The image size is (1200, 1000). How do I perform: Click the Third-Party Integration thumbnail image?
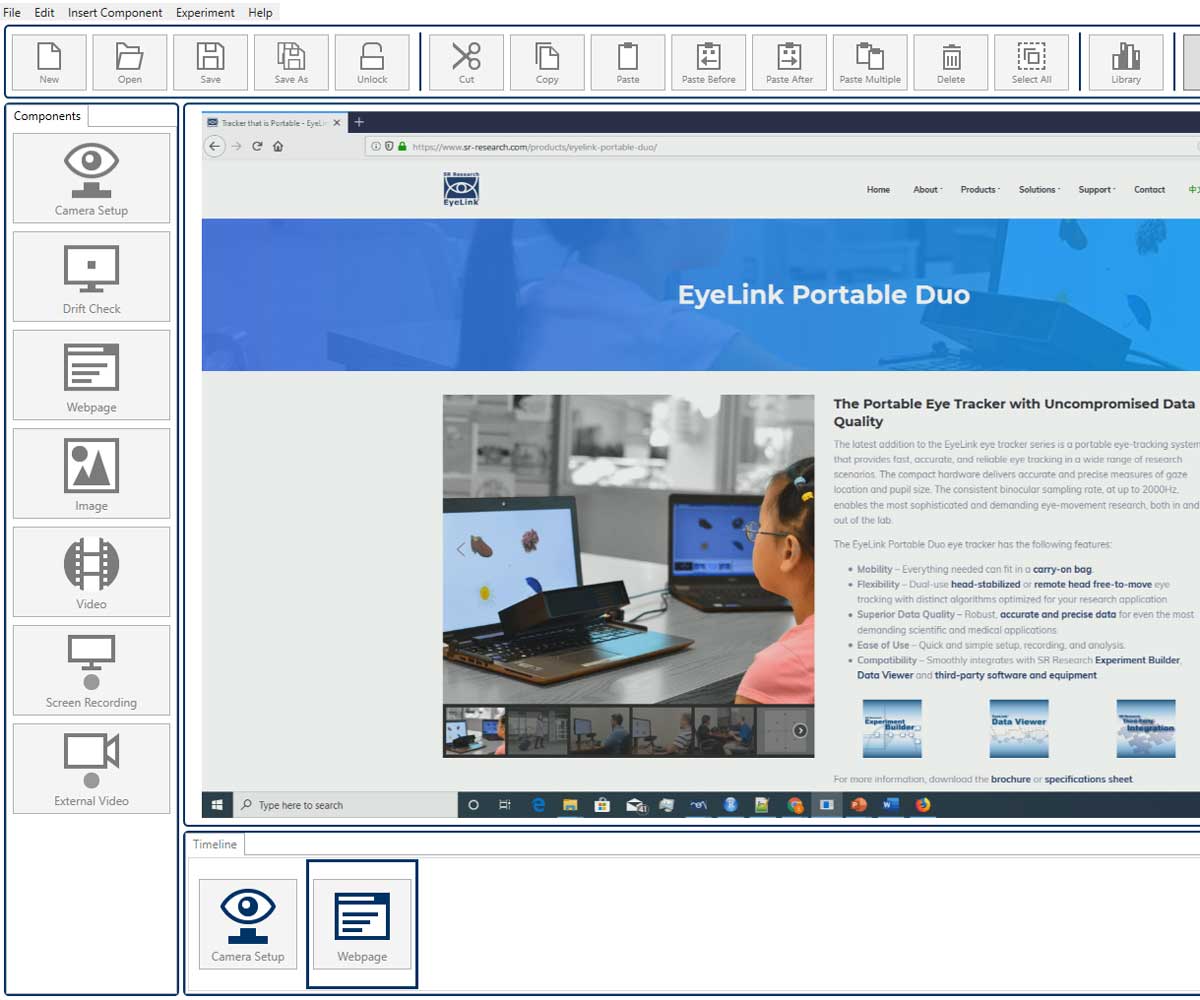(1146, 728)
